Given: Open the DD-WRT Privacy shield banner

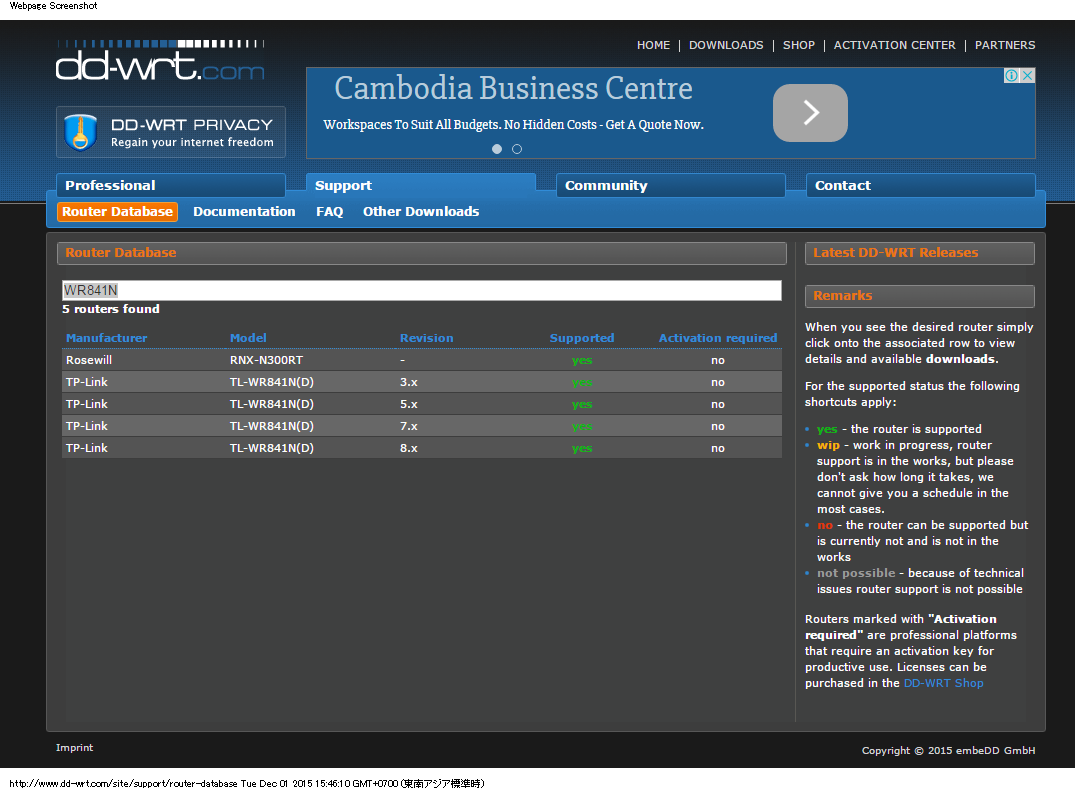Looking at the screenshot, I should tap(171, 132).
